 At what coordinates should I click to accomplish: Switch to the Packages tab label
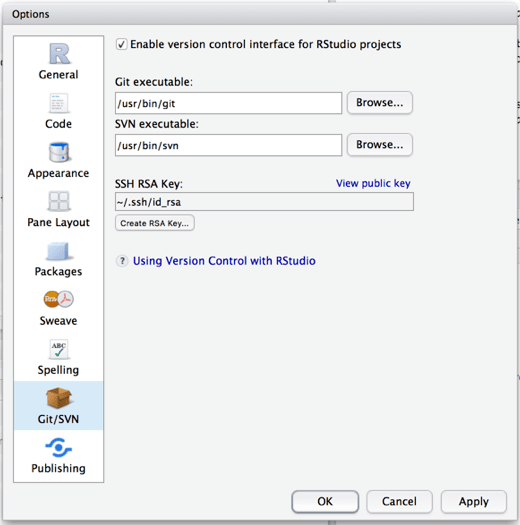click(x=58, y=272)
